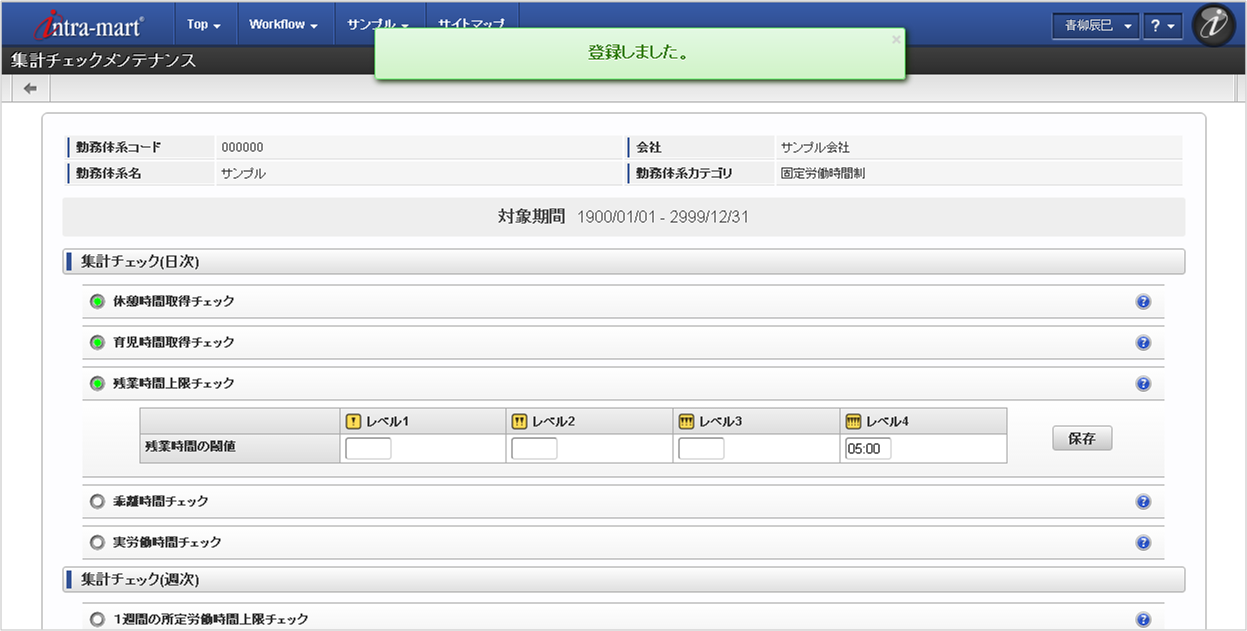The image size is (1247, 631).
Task: Open the 青柳辰巳 user dropdown
Action: click(x=1095, y=26)
